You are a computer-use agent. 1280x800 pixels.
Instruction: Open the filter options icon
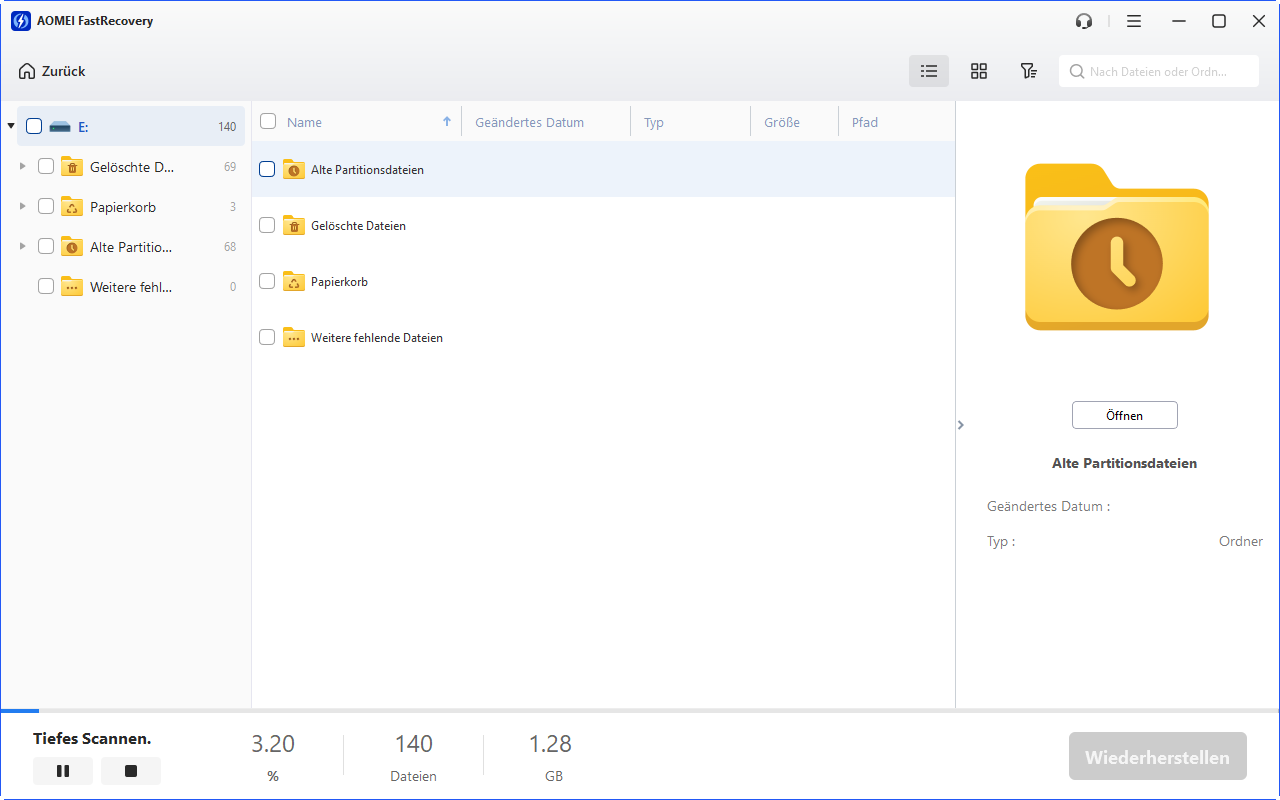(x=1028, y=71)
